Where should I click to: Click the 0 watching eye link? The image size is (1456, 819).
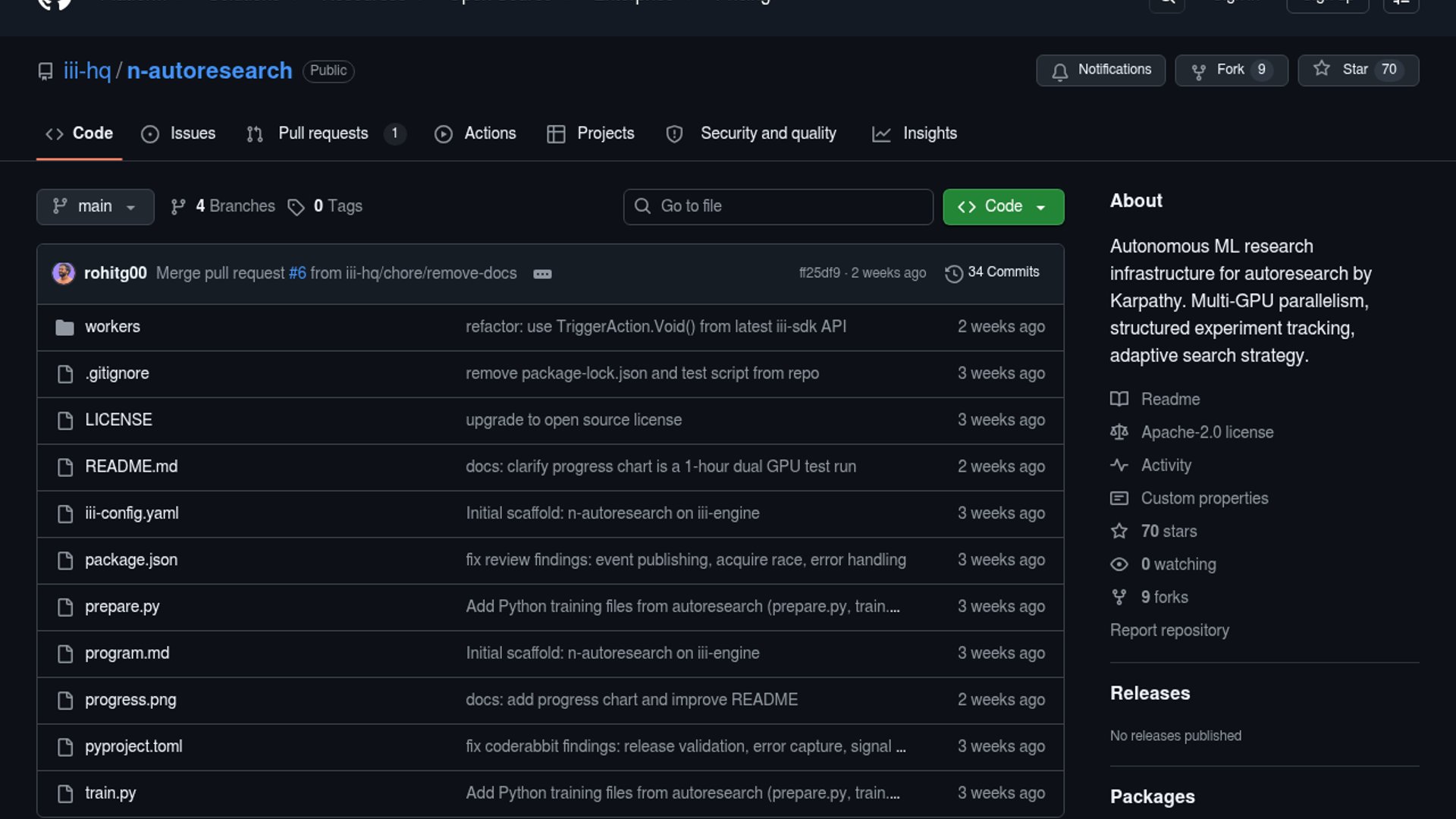pyautogui.click(x=1178, y=564)
